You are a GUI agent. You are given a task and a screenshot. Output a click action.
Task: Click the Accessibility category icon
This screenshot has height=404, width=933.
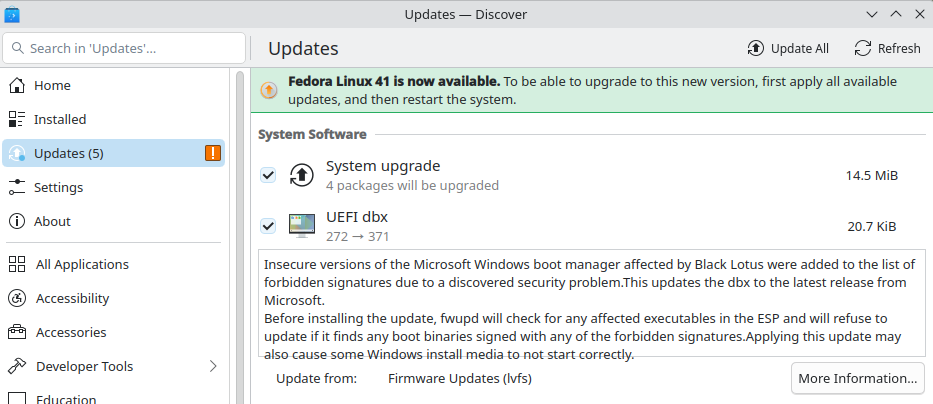click(x=17, y=298)
